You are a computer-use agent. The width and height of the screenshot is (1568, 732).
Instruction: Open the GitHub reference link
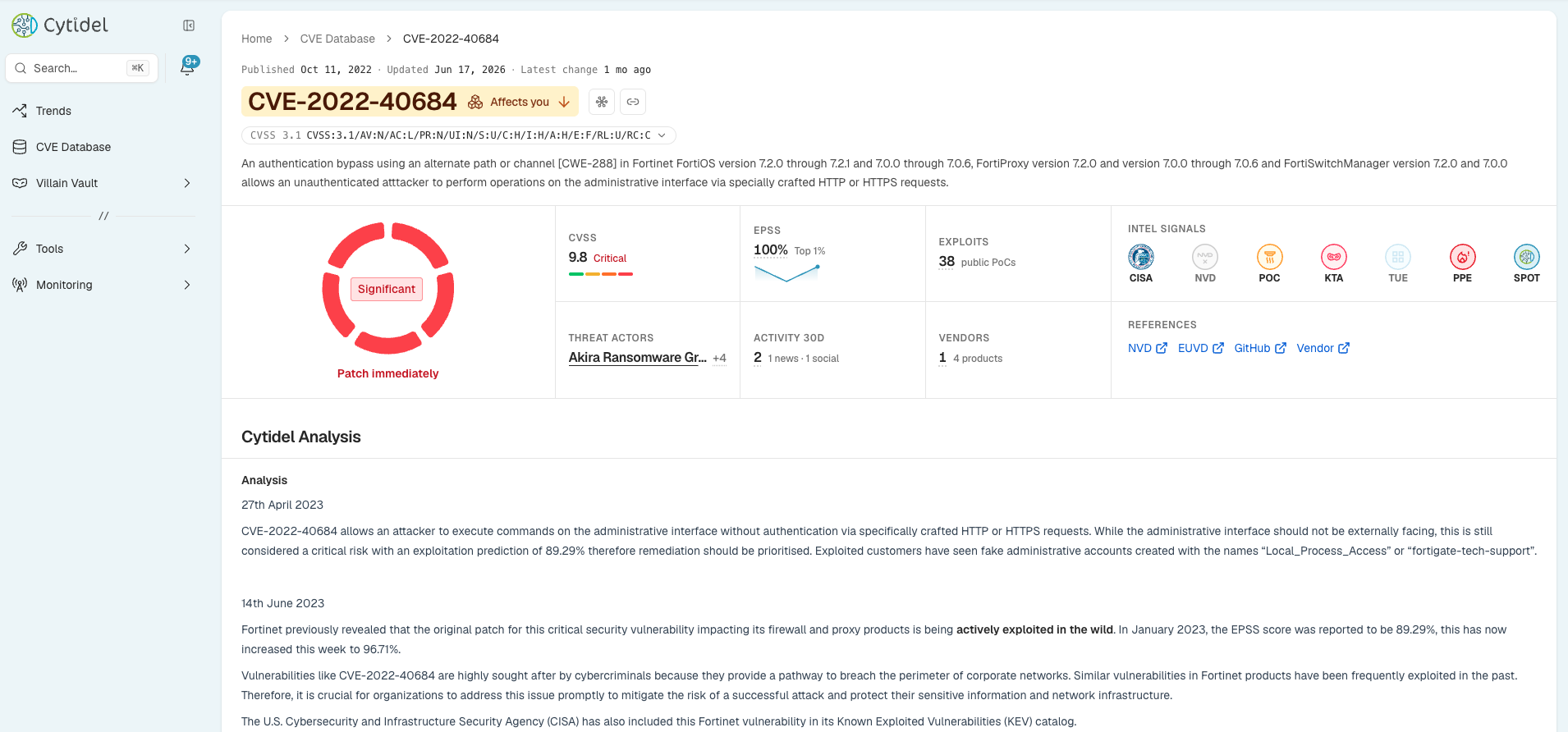[x=1260, y=348]
